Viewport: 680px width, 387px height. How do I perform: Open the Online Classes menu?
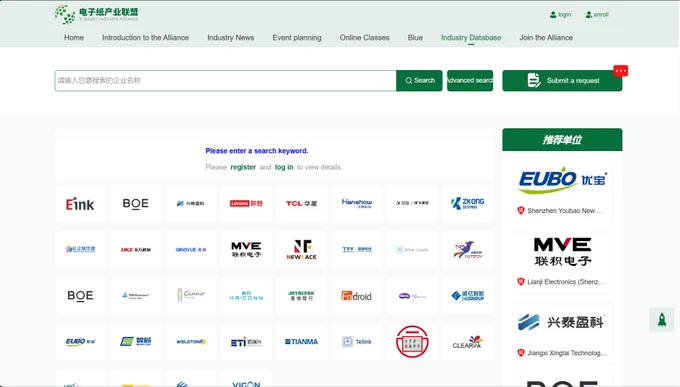[365, 38]
